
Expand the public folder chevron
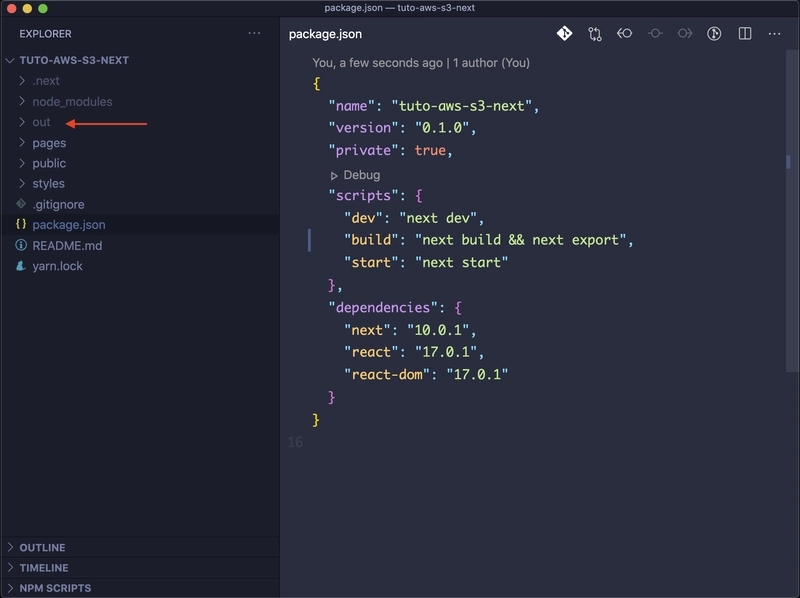click(22, 163)
